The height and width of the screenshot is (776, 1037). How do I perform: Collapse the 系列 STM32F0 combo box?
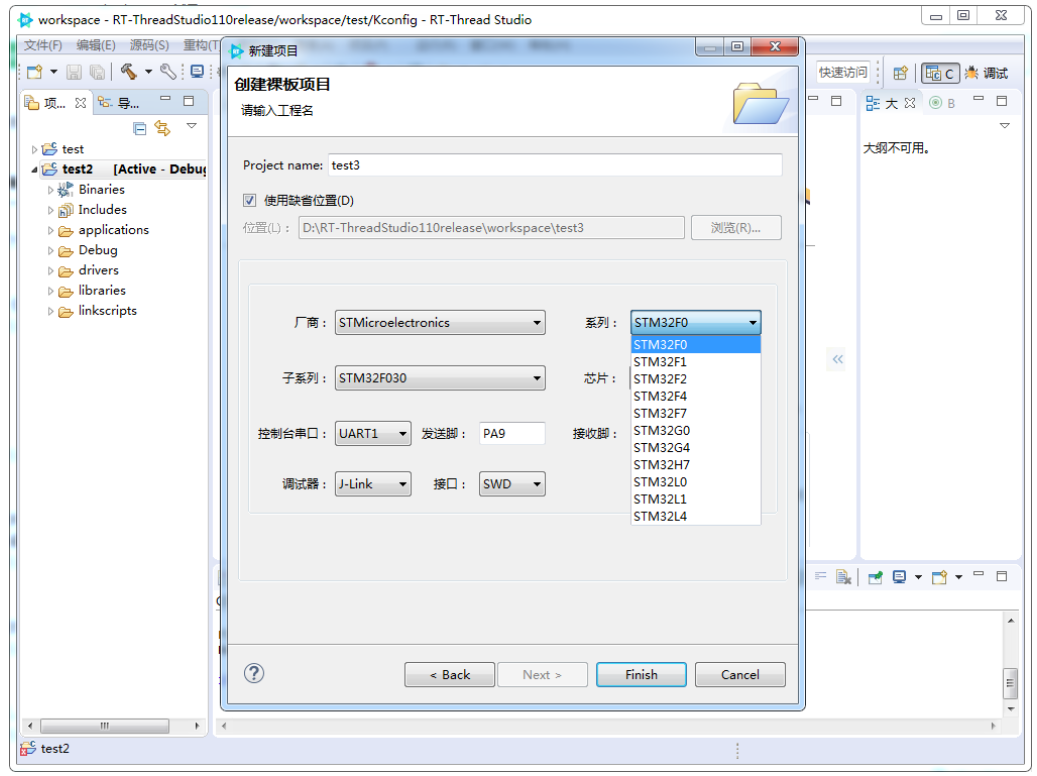696,323
